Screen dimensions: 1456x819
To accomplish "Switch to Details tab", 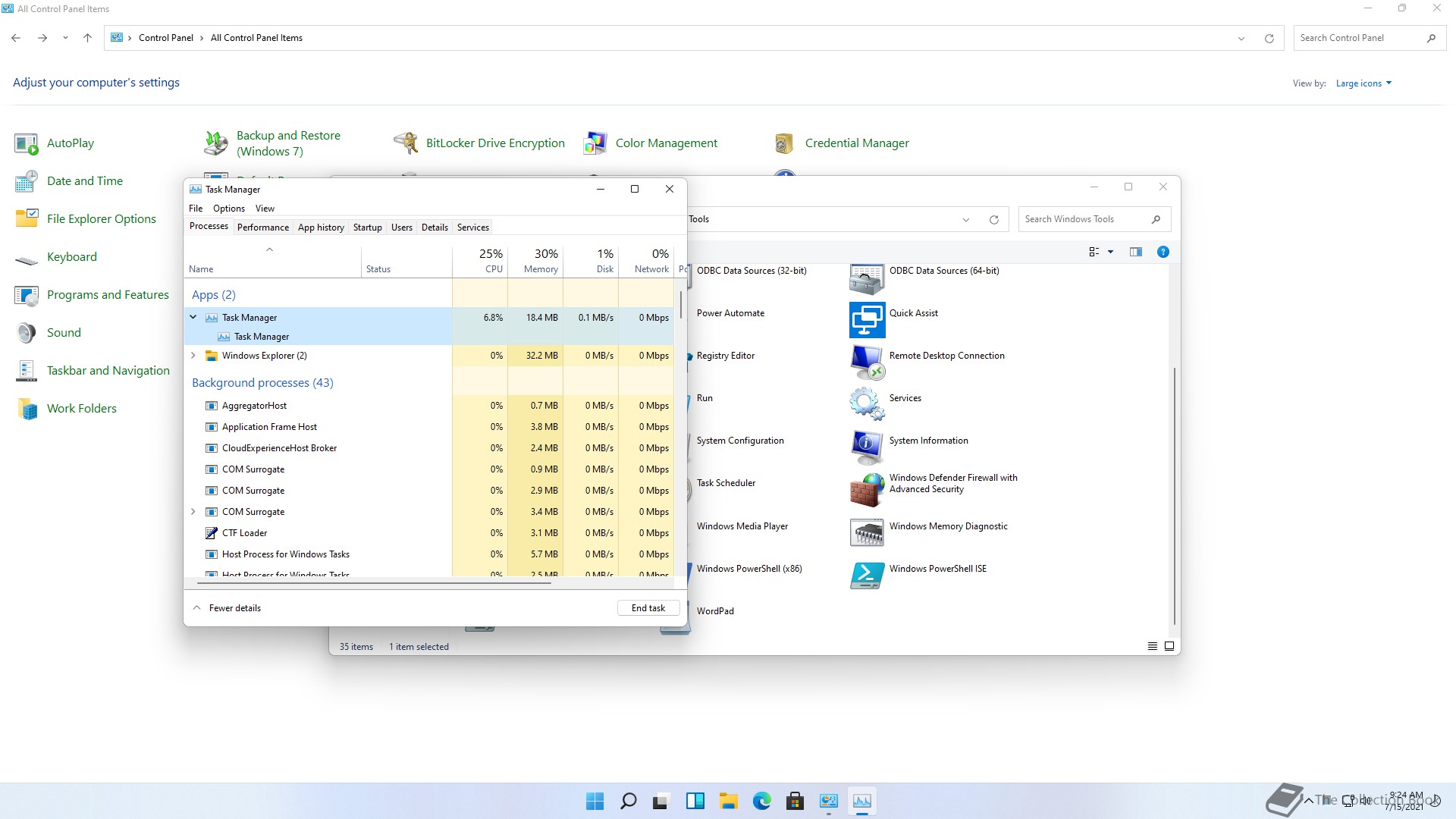I will point(435,227).
